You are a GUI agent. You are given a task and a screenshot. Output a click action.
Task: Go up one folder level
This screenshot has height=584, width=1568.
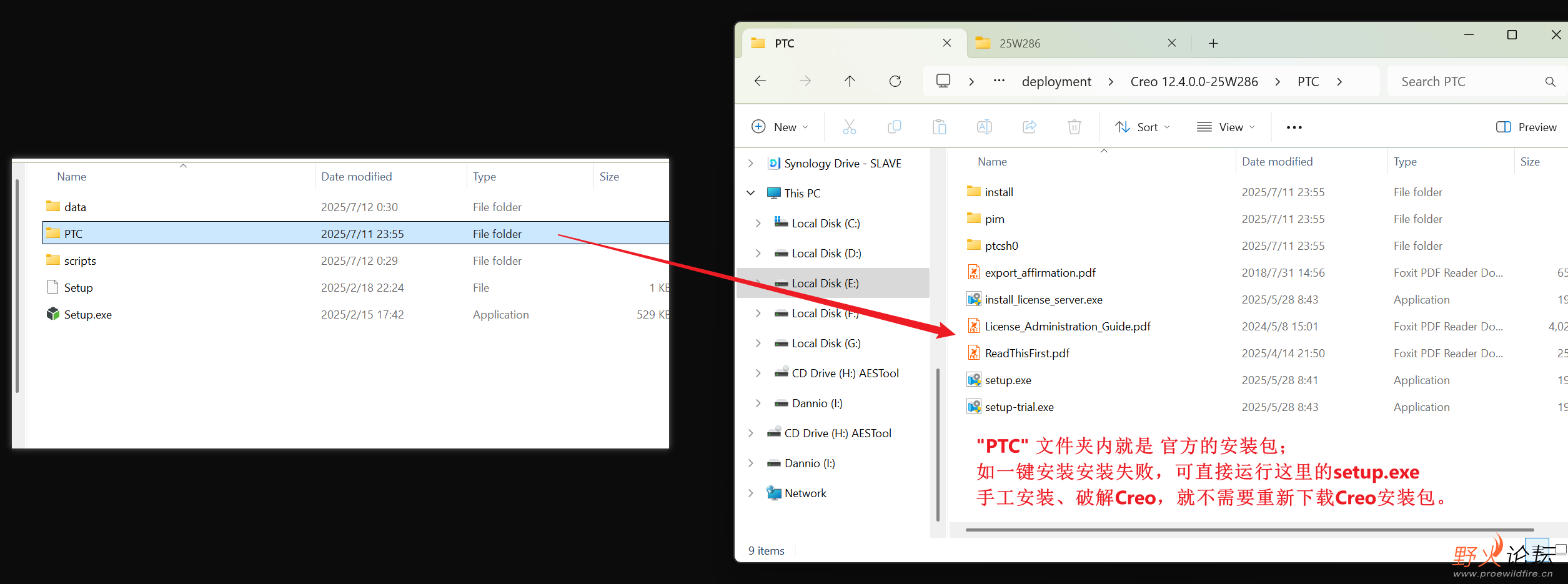point(850,81)
